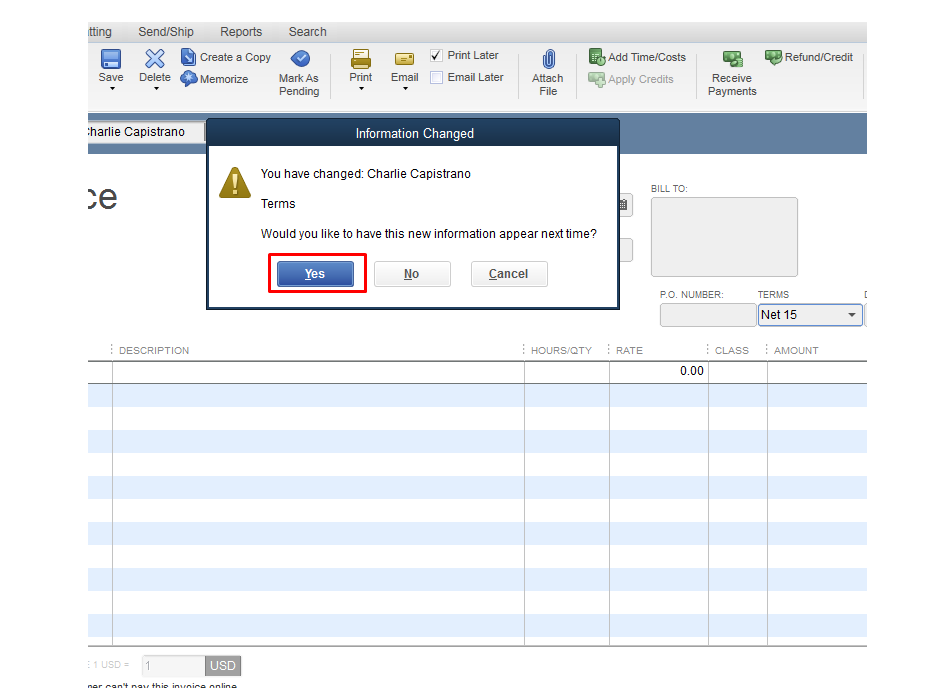Viewport: 939px width, 697px height.
Task: Cancel the Information Changed dialog
Action: [x=509, y=273]
